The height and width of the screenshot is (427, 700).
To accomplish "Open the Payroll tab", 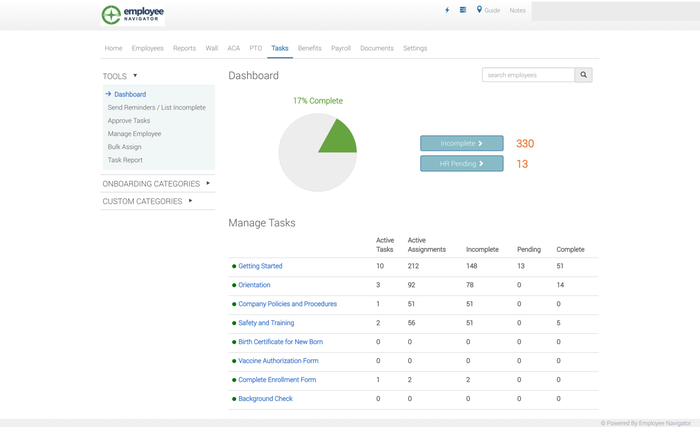I will (341, 48).
